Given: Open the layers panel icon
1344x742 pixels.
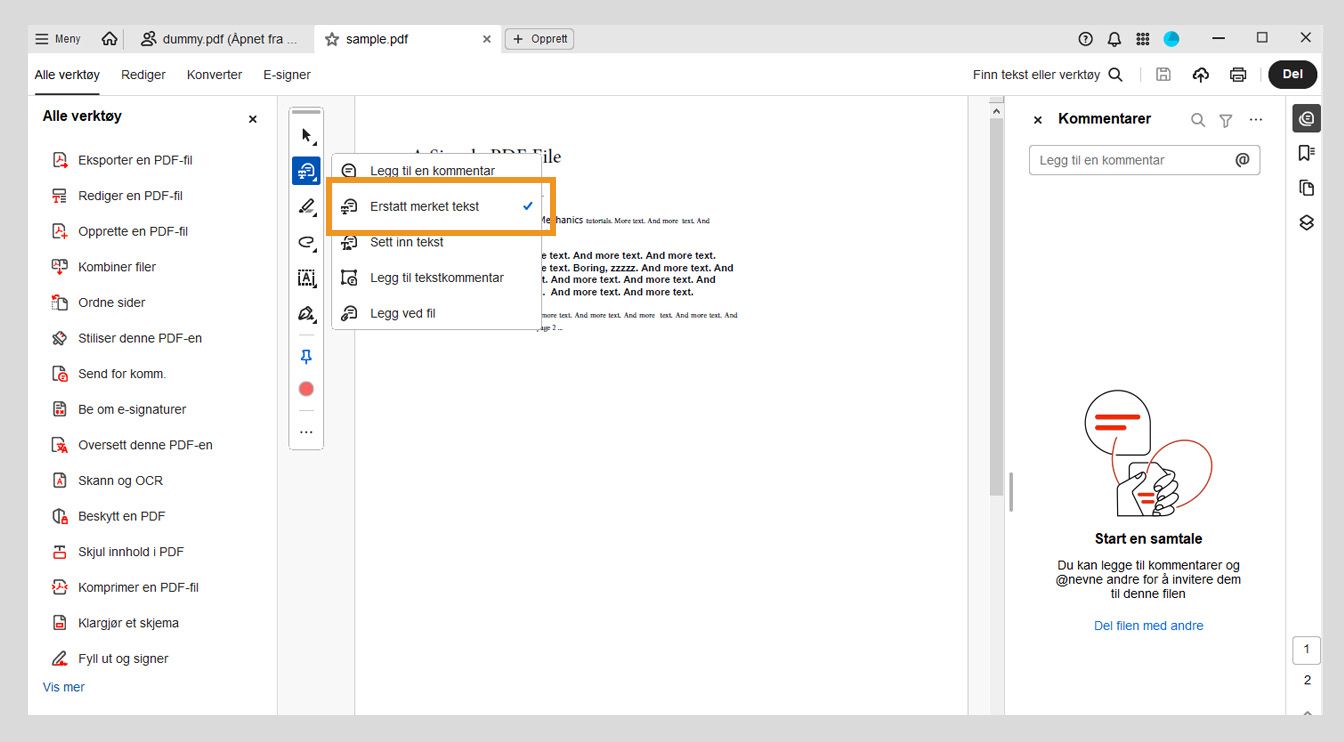Looking at the screenshot, I should tap(1306, 222).
